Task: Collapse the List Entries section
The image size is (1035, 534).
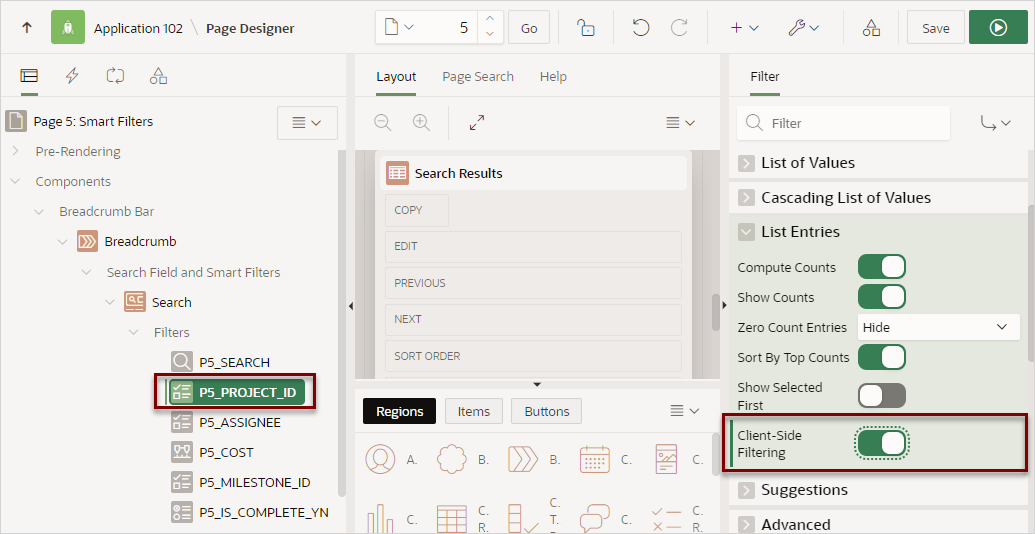Action: pos(746,232)
